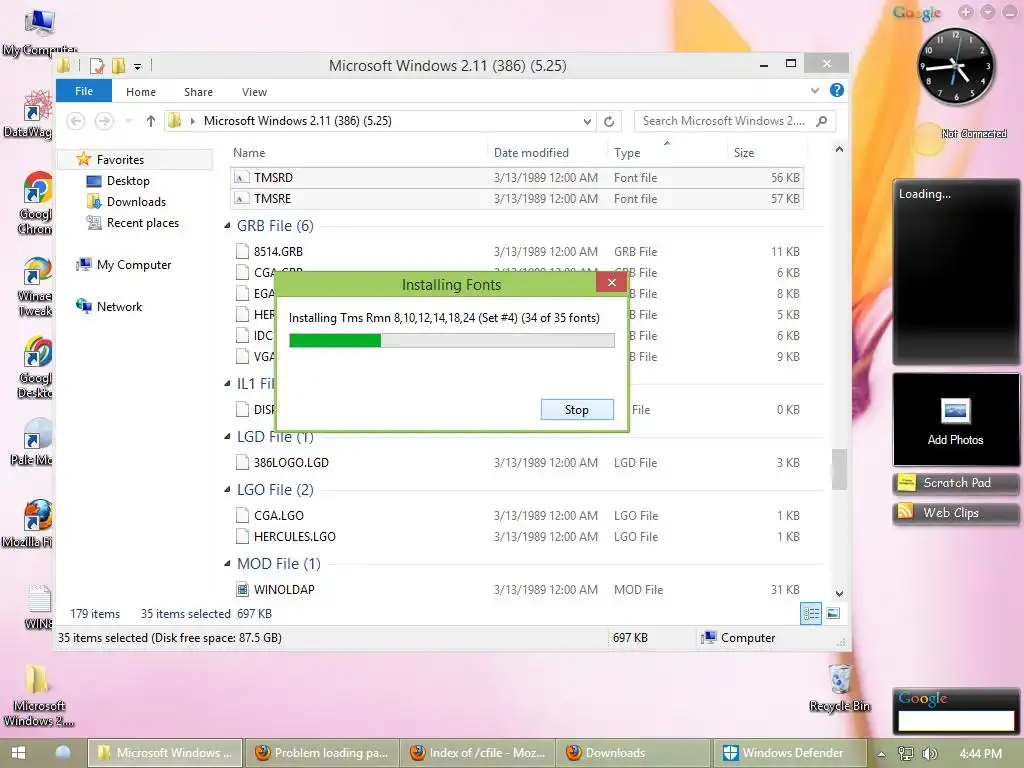Sort by the Date modified column
Screen dimensions: 1024x768
531,153
